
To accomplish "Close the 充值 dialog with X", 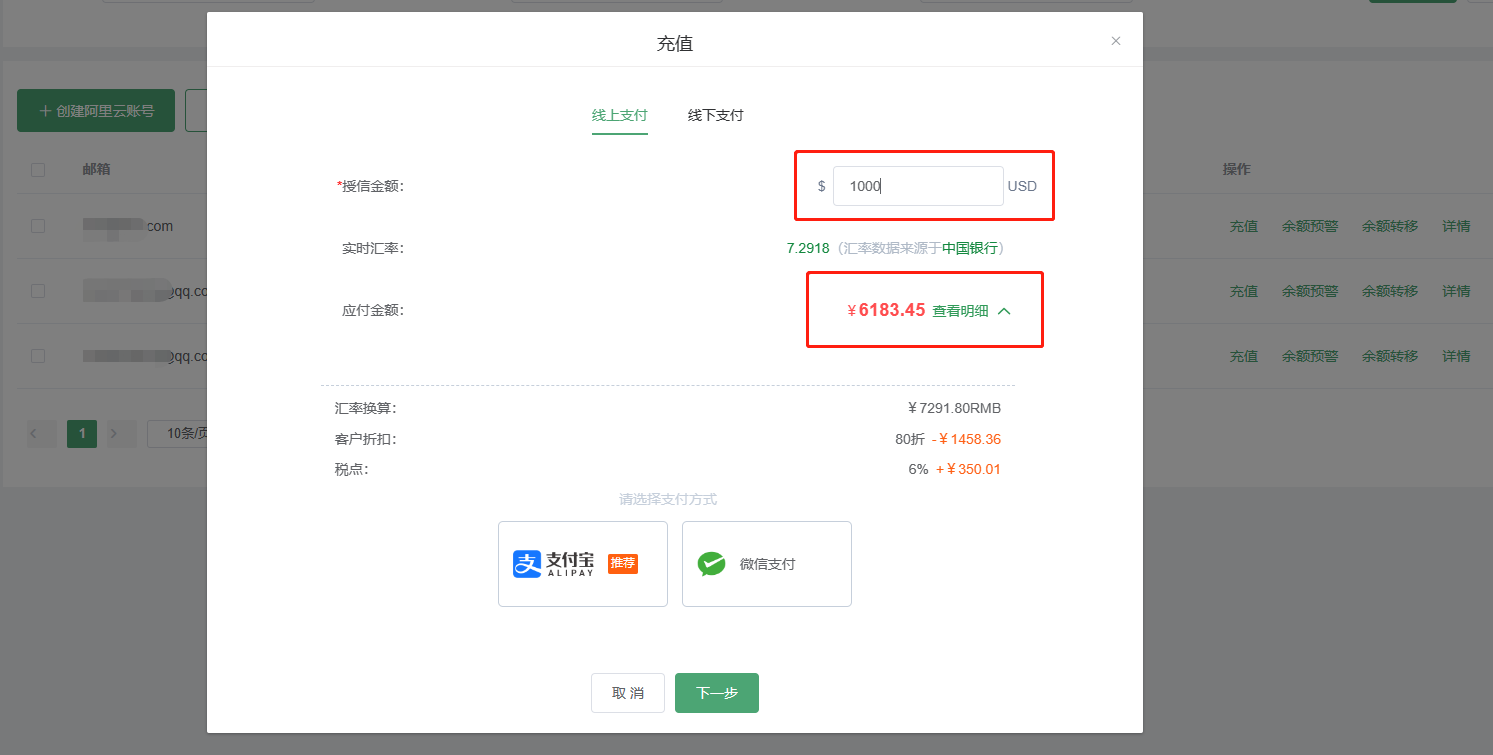I will (1116, 41).
